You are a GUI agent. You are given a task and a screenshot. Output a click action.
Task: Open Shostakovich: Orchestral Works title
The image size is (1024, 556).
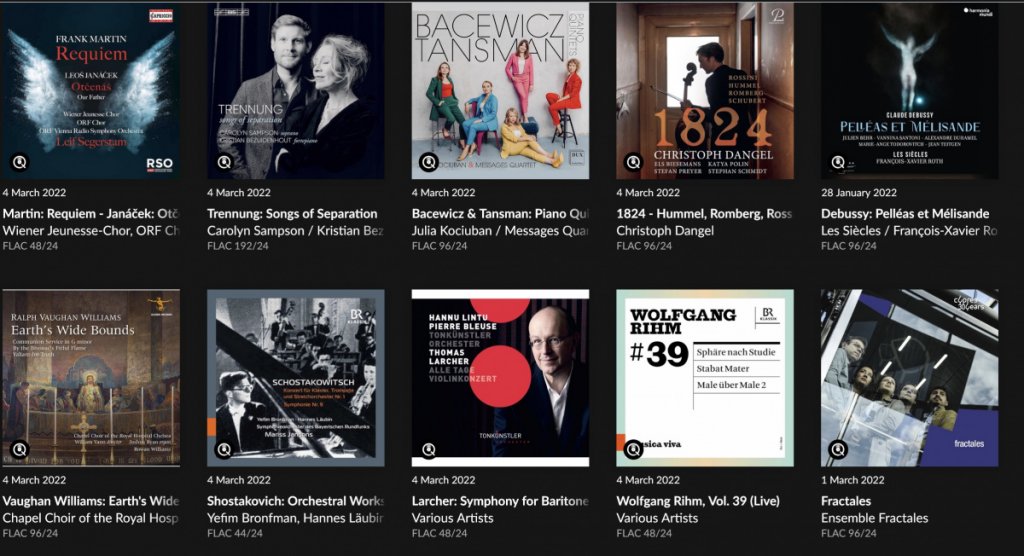pos(295,501)
